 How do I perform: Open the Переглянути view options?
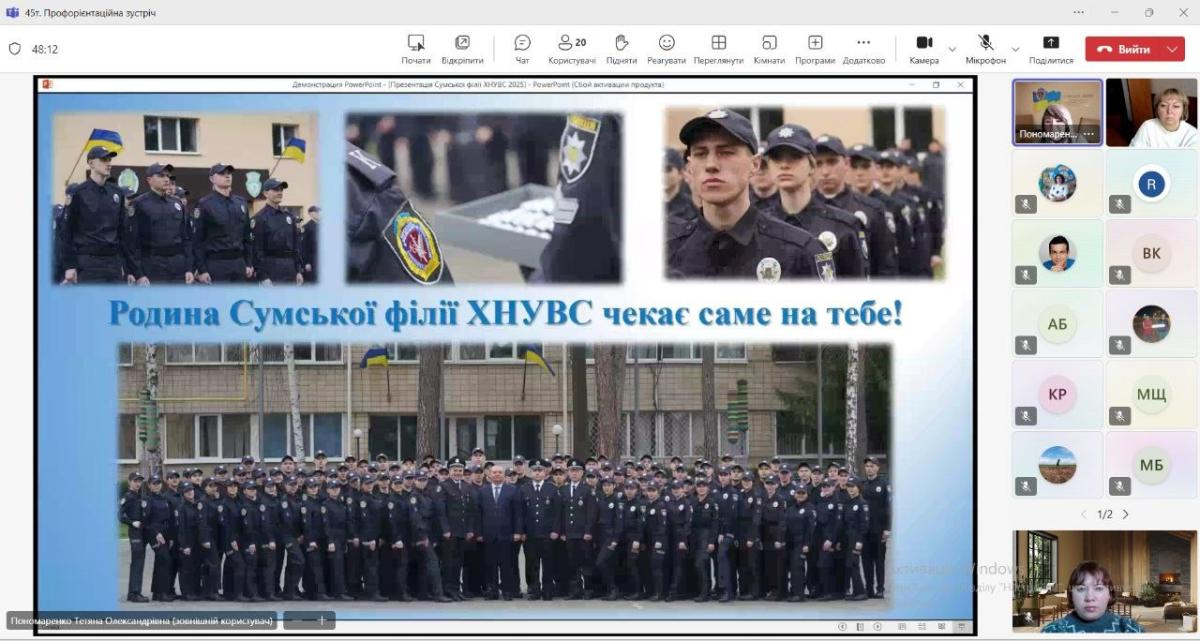pos(718,49)
